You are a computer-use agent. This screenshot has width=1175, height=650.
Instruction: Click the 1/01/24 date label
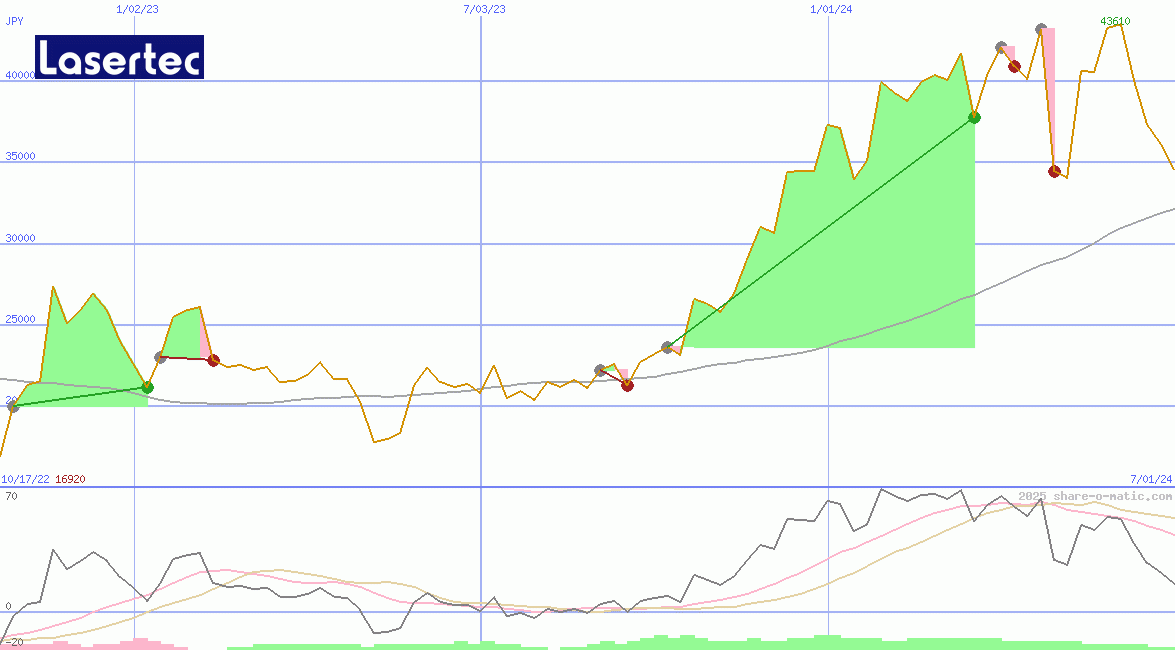831,9
